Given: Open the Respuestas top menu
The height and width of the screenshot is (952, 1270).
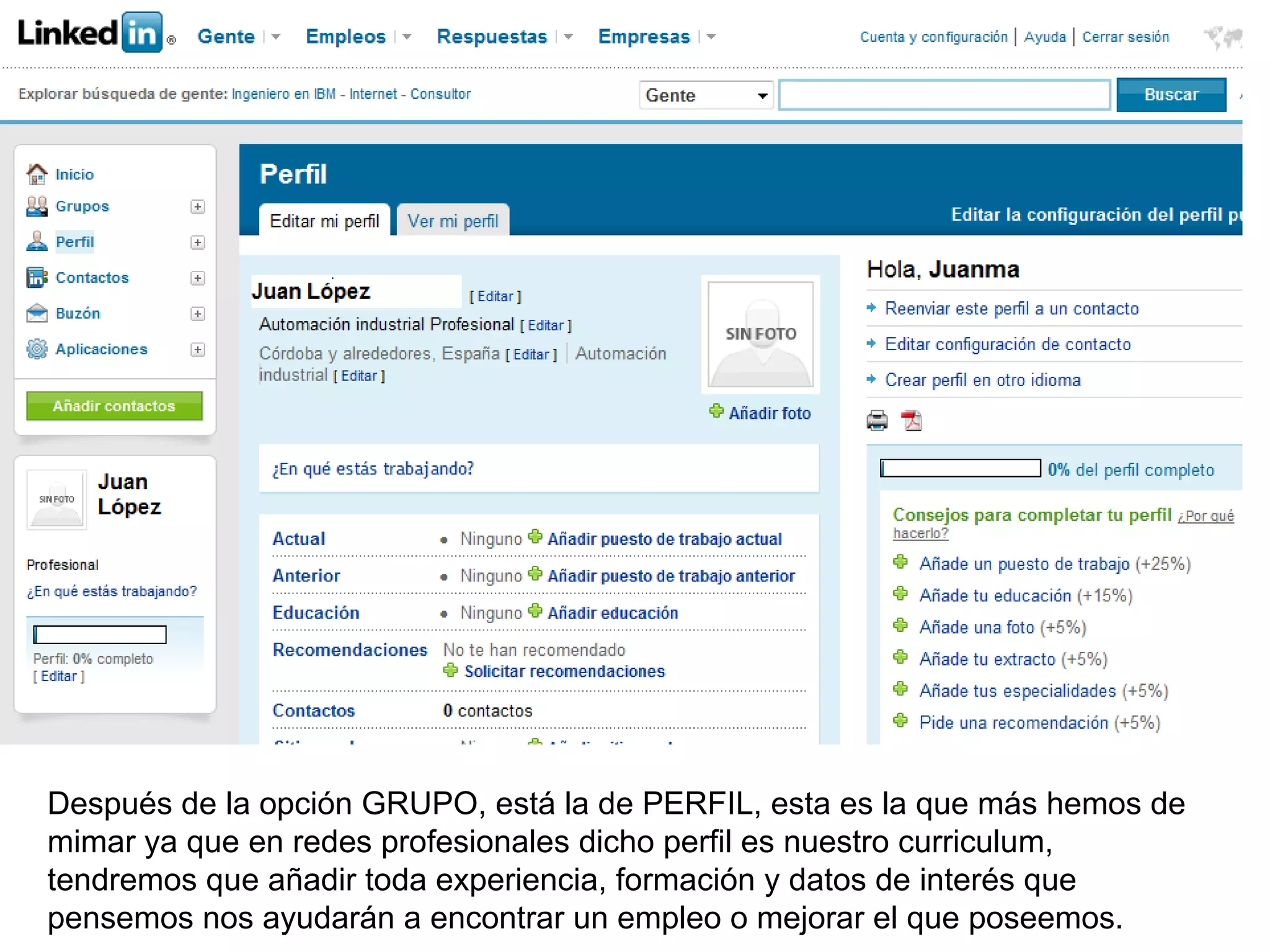Looking at the screenshot, I should click(492, 37).
